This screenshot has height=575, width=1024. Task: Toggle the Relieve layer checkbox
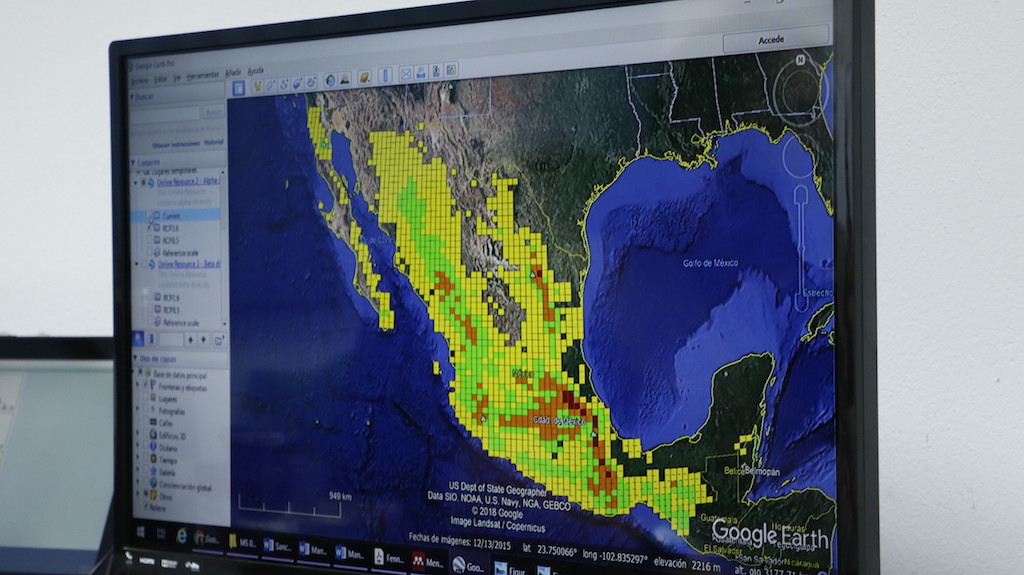pos(146,506)
